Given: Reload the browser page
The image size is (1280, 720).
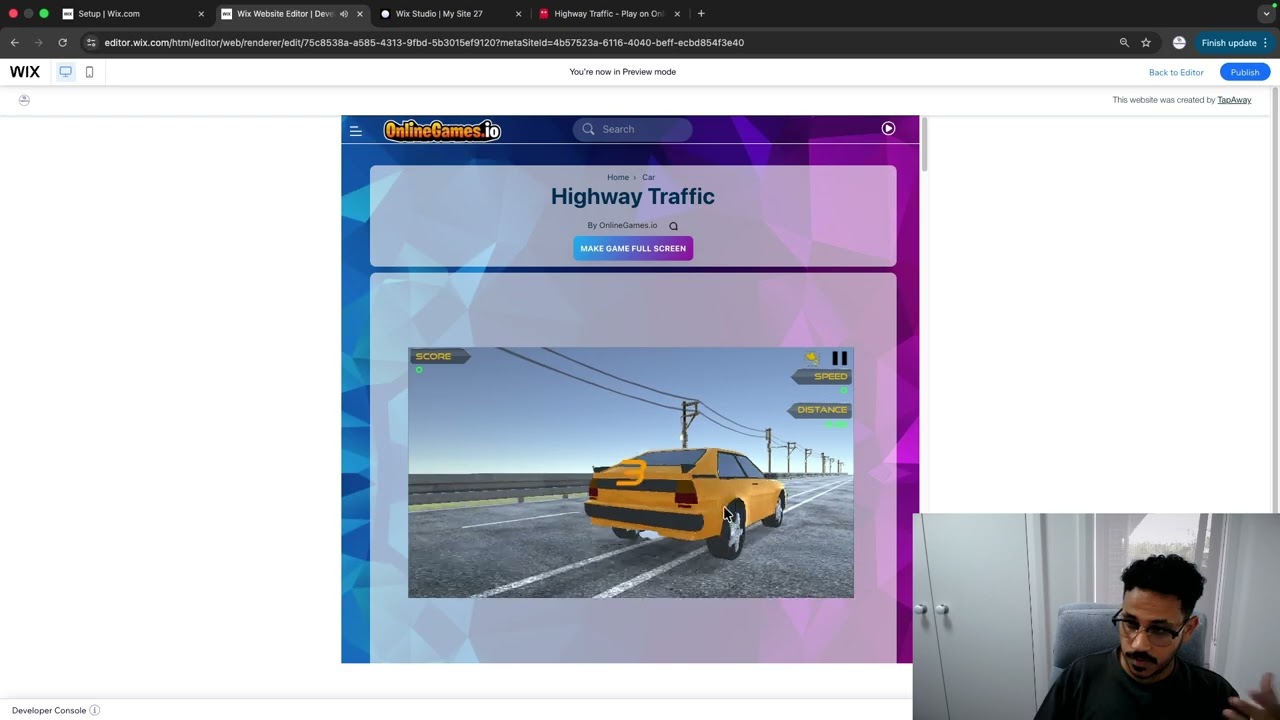Looking at the screenshot, I should coord(62,43).
